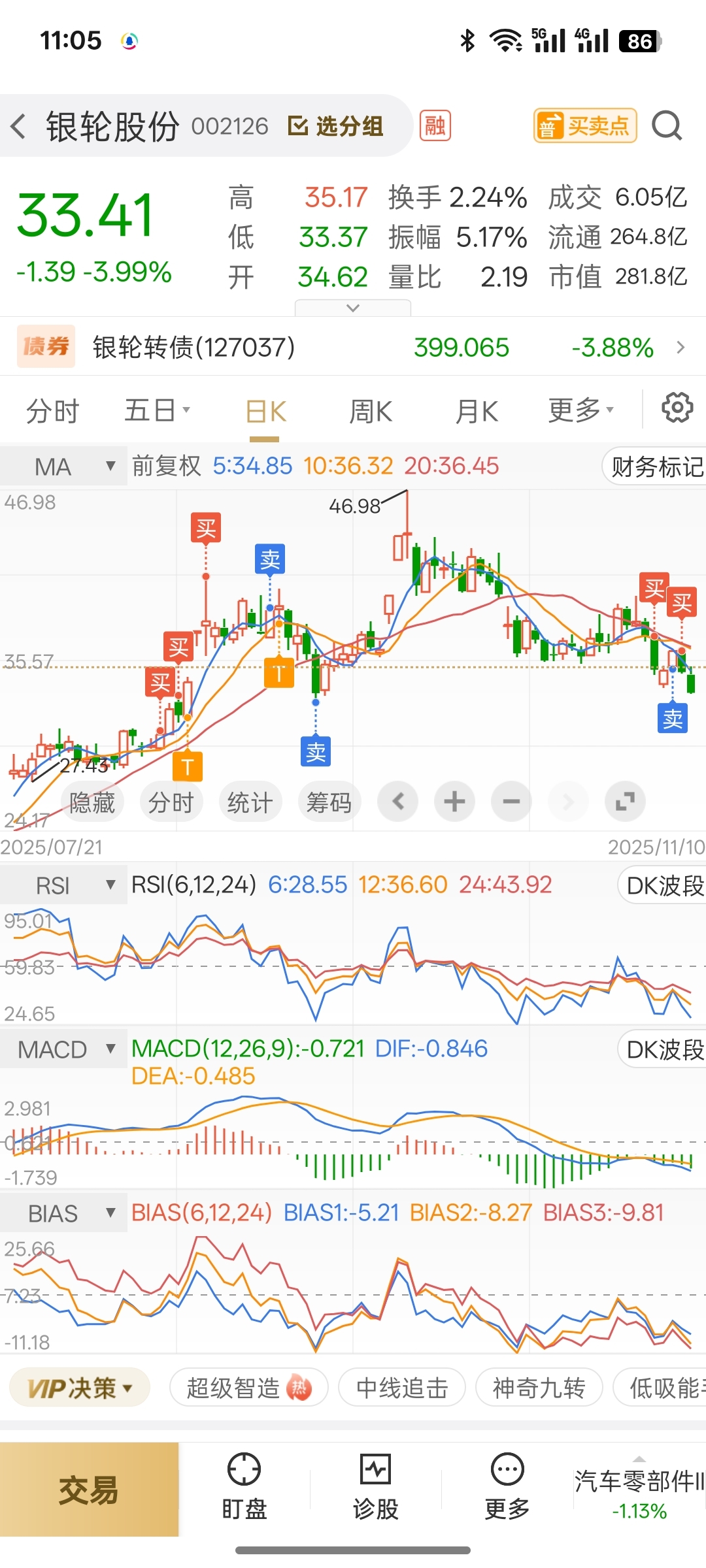The height and width of the screenshot is (1568, 706).
Task: Switch to the 周K tab
Action: [x=371, y=412]
